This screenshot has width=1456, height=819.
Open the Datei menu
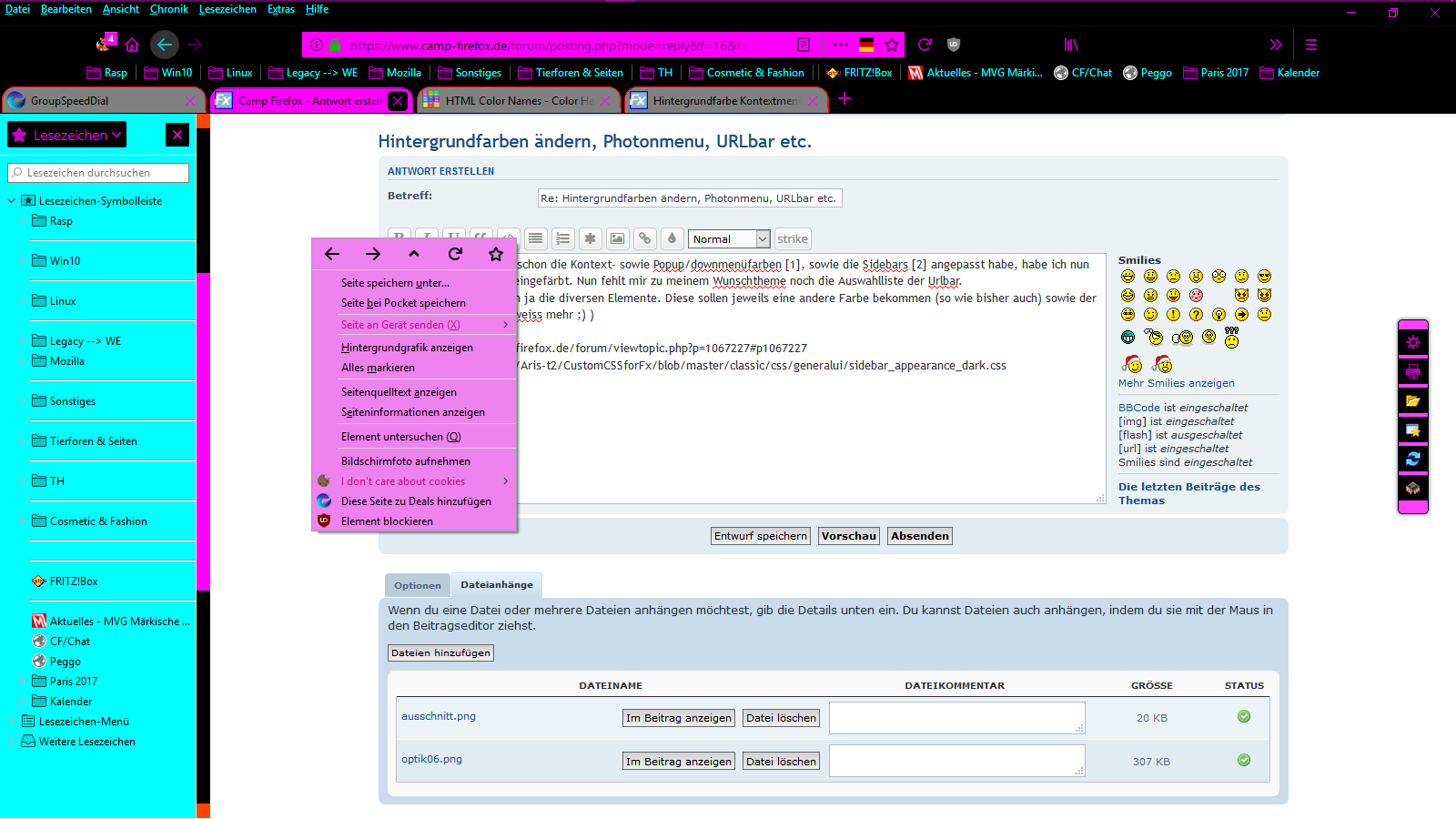tap(17, 9)
